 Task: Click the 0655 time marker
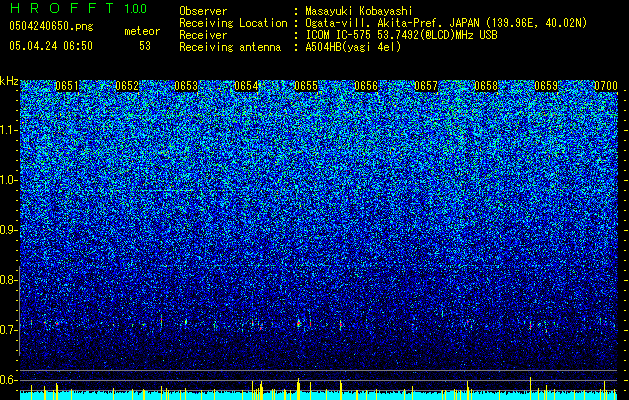306,86
